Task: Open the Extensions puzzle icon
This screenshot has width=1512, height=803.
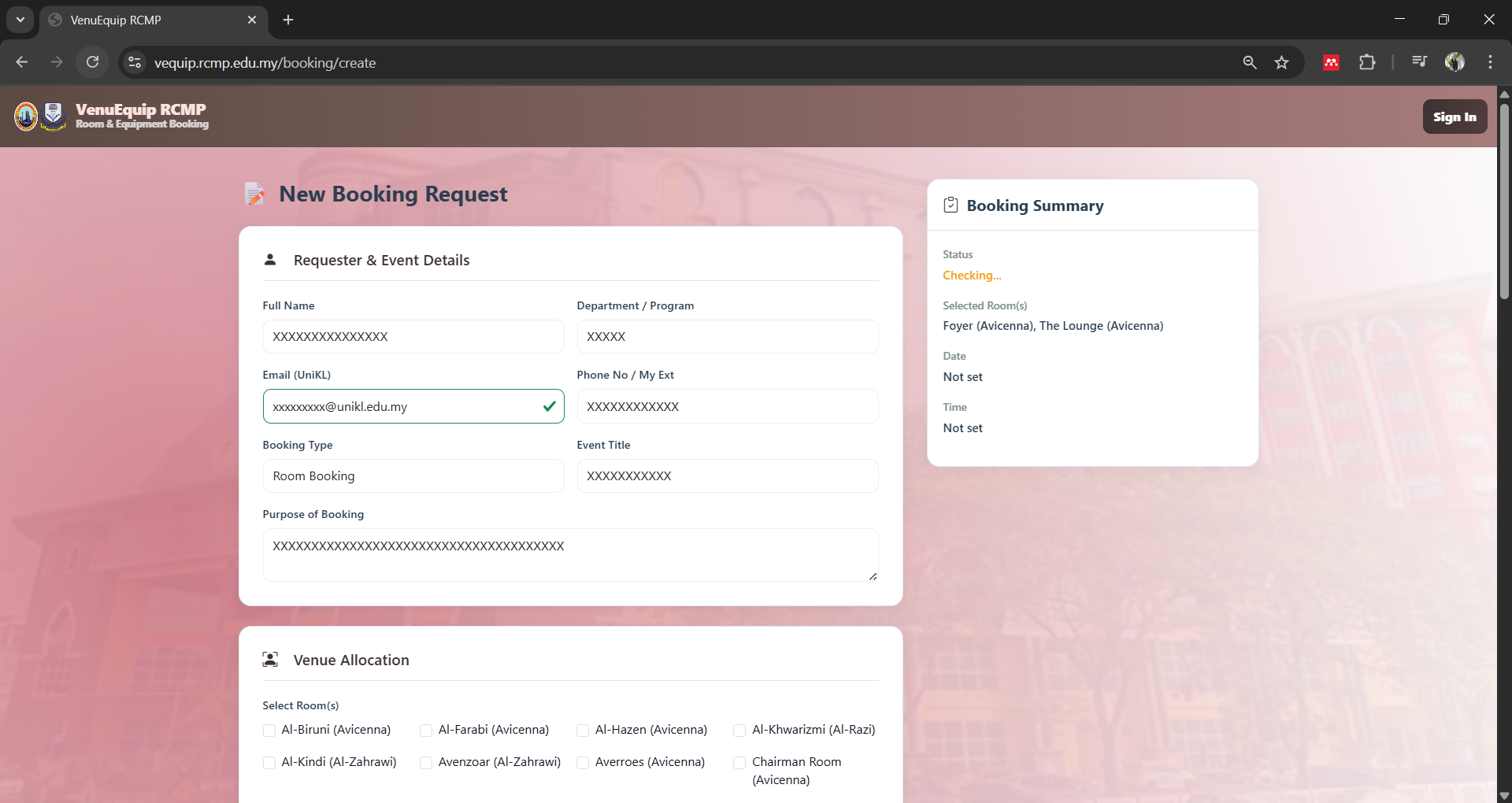Action: click(x=1367, y=62)
